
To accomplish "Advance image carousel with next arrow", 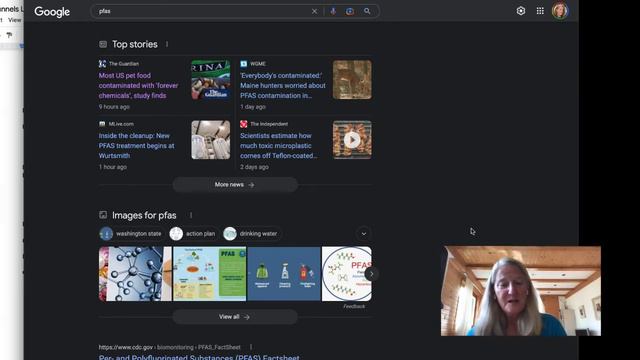I will [371, 274].
